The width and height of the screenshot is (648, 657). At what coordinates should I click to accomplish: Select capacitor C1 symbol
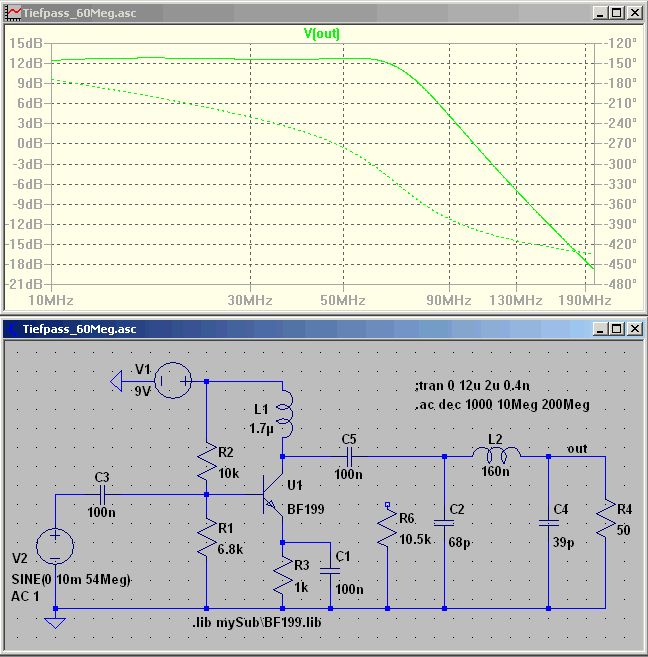pos(330,571)
